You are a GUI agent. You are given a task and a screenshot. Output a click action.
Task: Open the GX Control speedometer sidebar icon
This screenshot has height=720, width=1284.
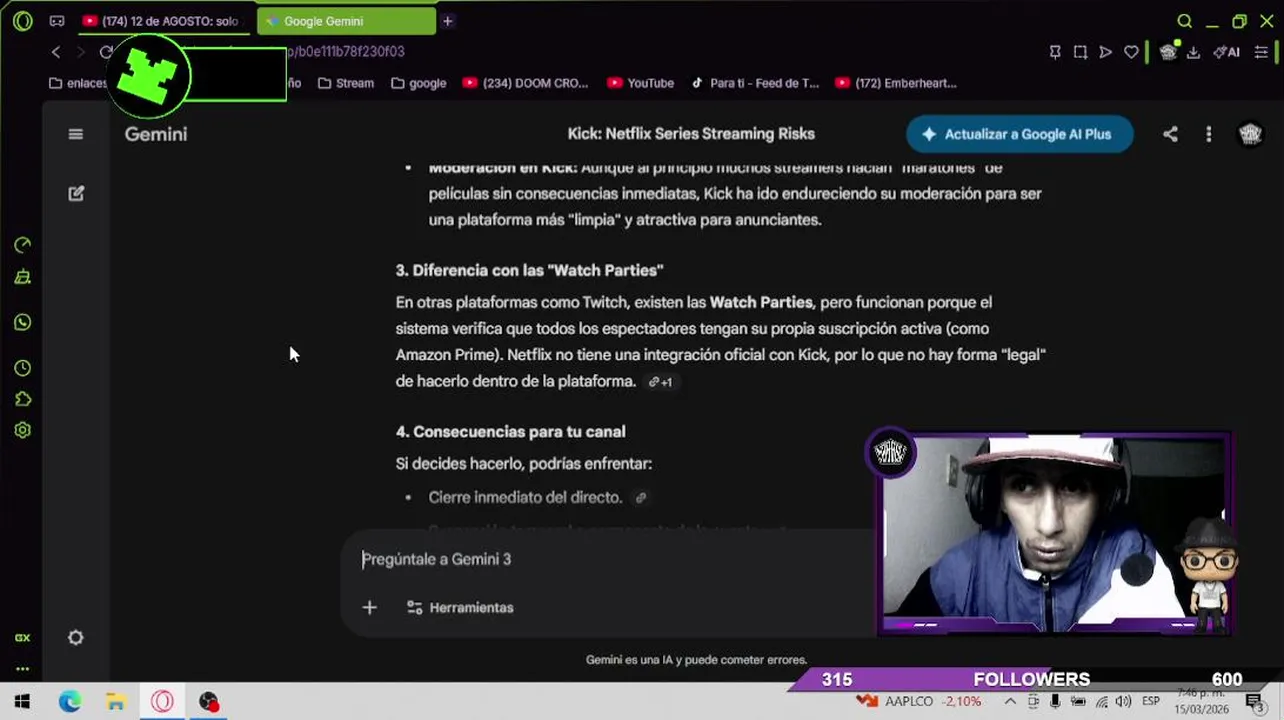pyautogui.click(x=22, y=245)
